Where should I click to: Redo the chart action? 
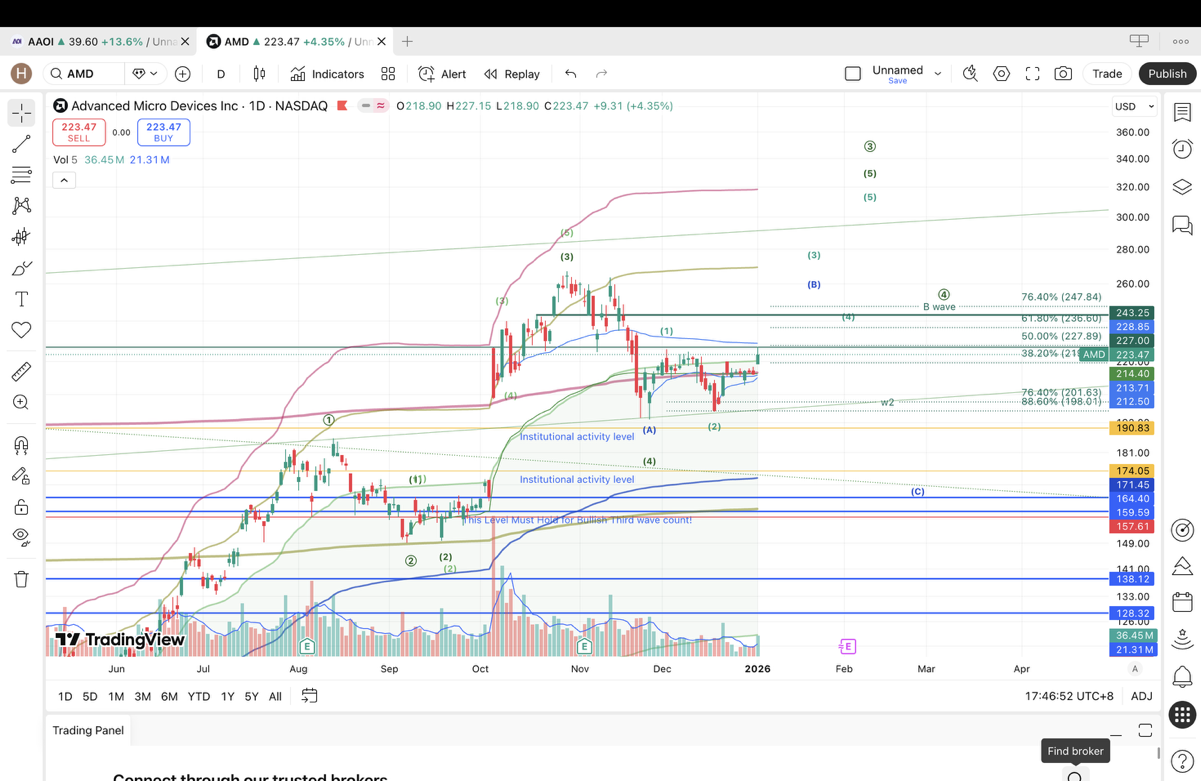601,74
